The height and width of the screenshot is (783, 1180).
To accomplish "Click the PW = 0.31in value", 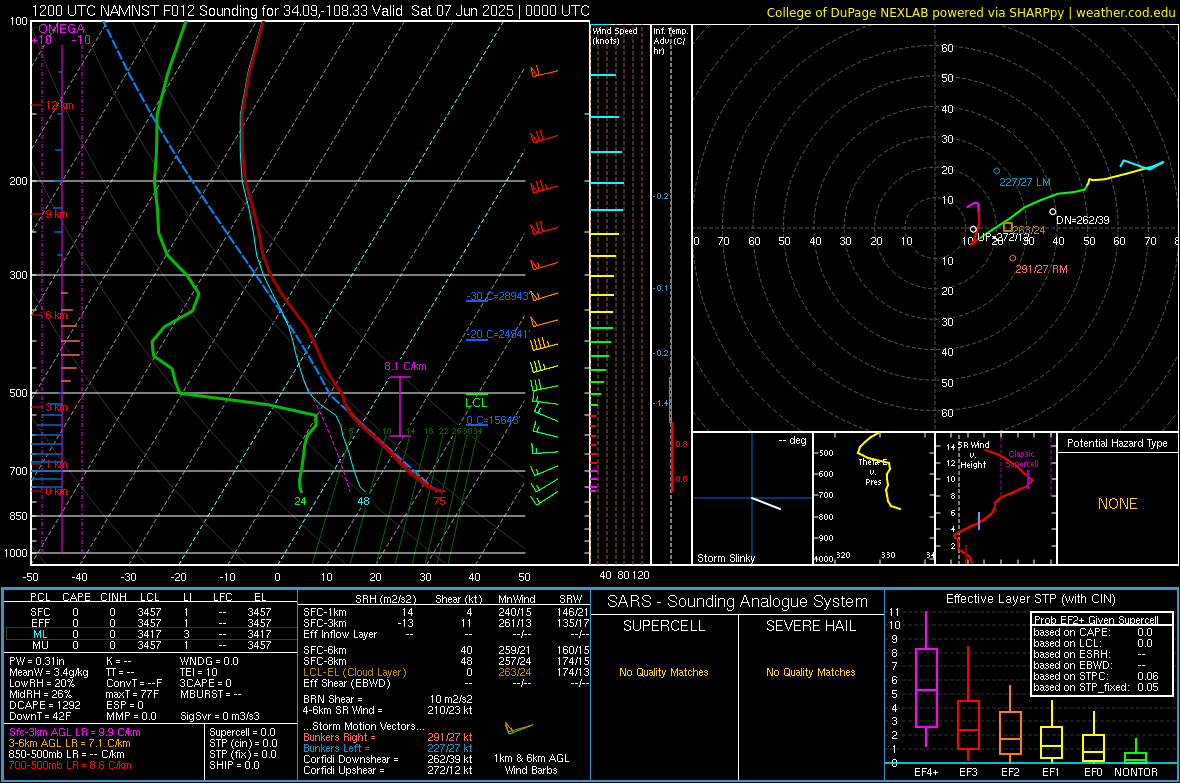I will point(37,661).
